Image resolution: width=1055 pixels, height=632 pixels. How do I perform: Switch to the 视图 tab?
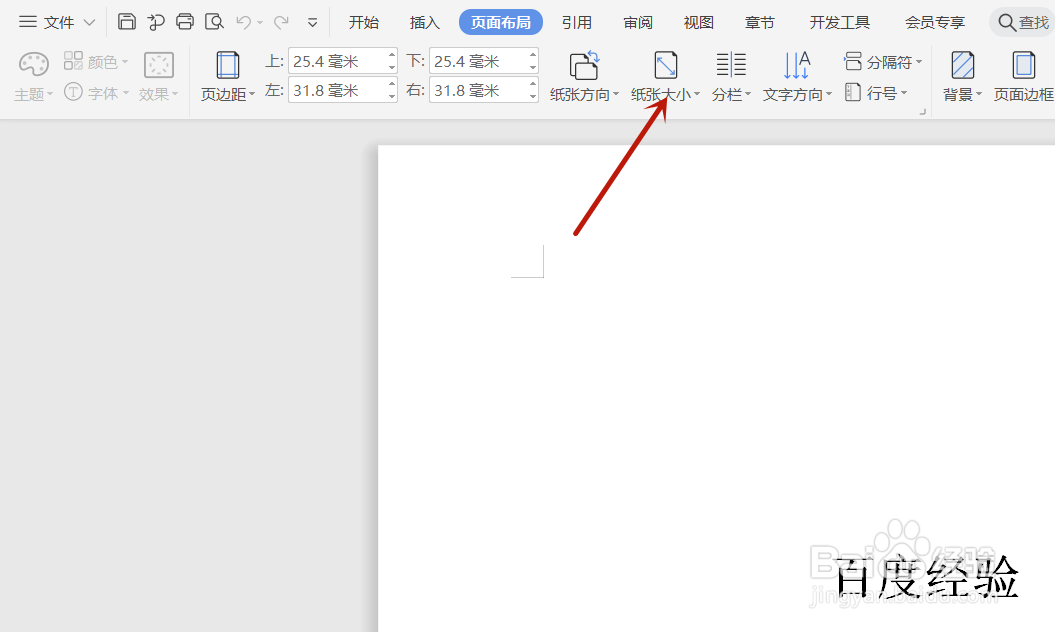pyautogui.click(x=698, y=22)
